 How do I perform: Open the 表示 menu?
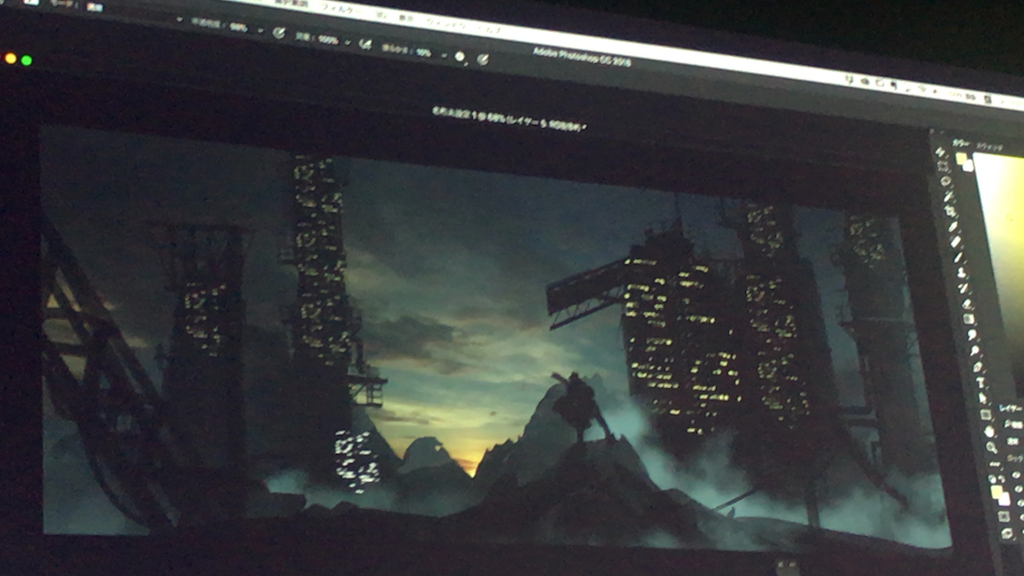point(406,18)
